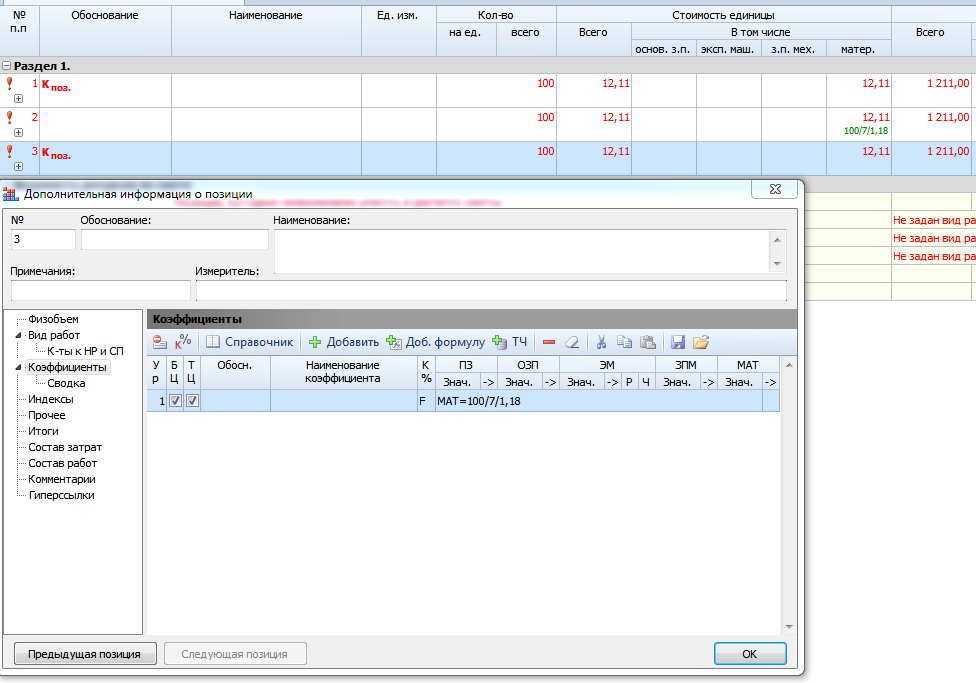Image resolution: width=976 pixels, height=683 pixels.
Task: Select Состав работ in the tree
Action: (x=62, y=463)
